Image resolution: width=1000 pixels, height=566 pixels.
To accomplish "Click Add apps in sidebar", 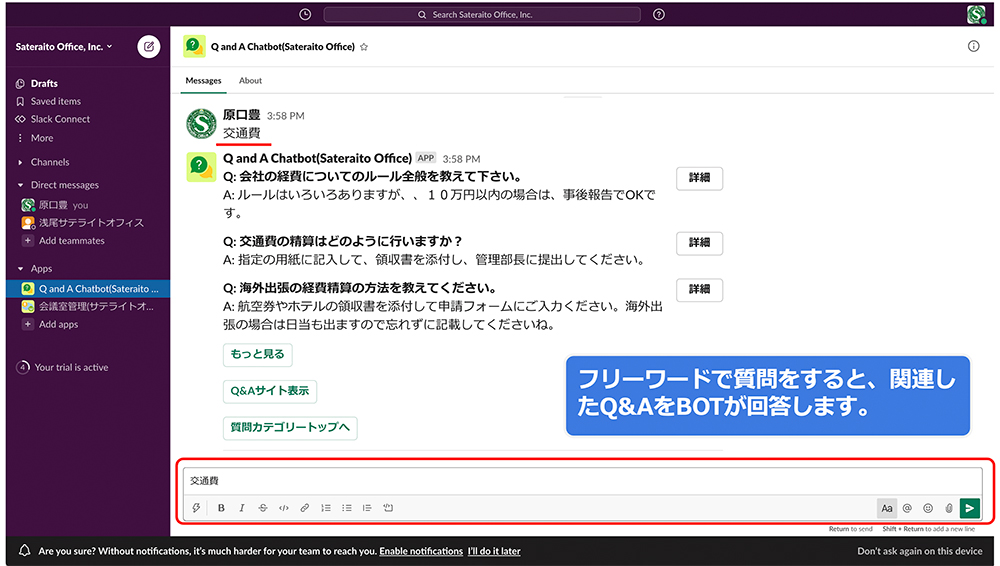I will pos(58,324).
